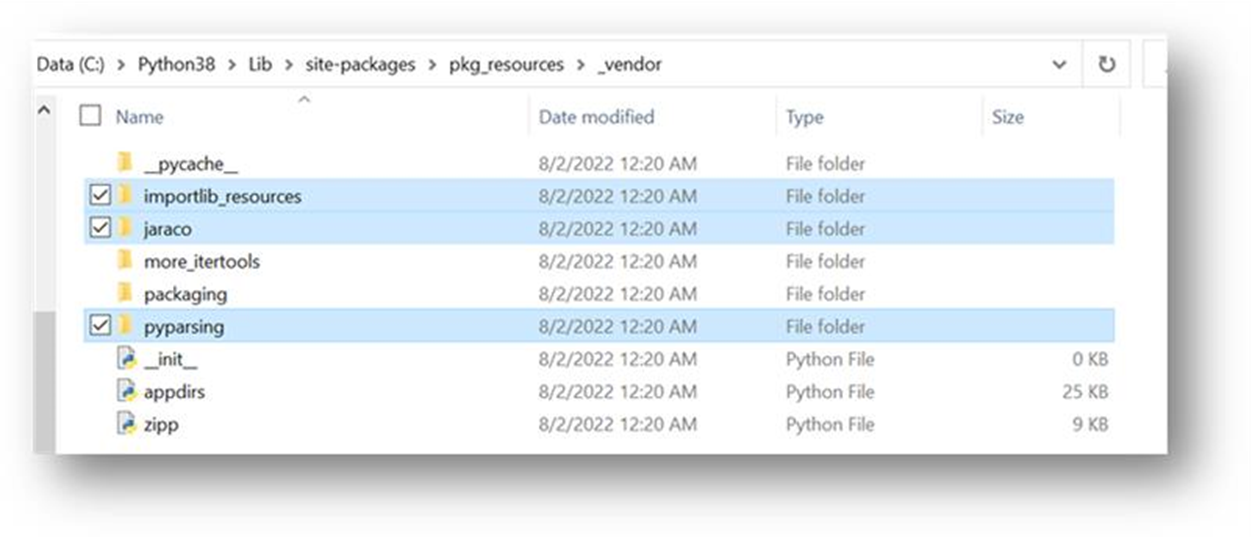Viewport: 1252px width, 537px height.
Task: Click the refresh icon beside address bar
Action: click(1106, 65)
